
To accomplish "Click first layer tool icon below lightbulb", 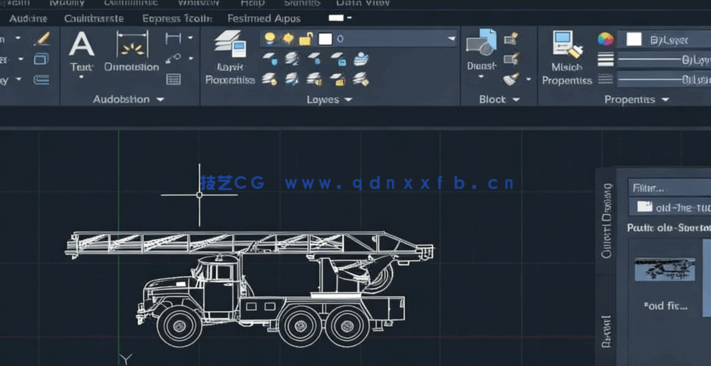I will coord(270,59).
